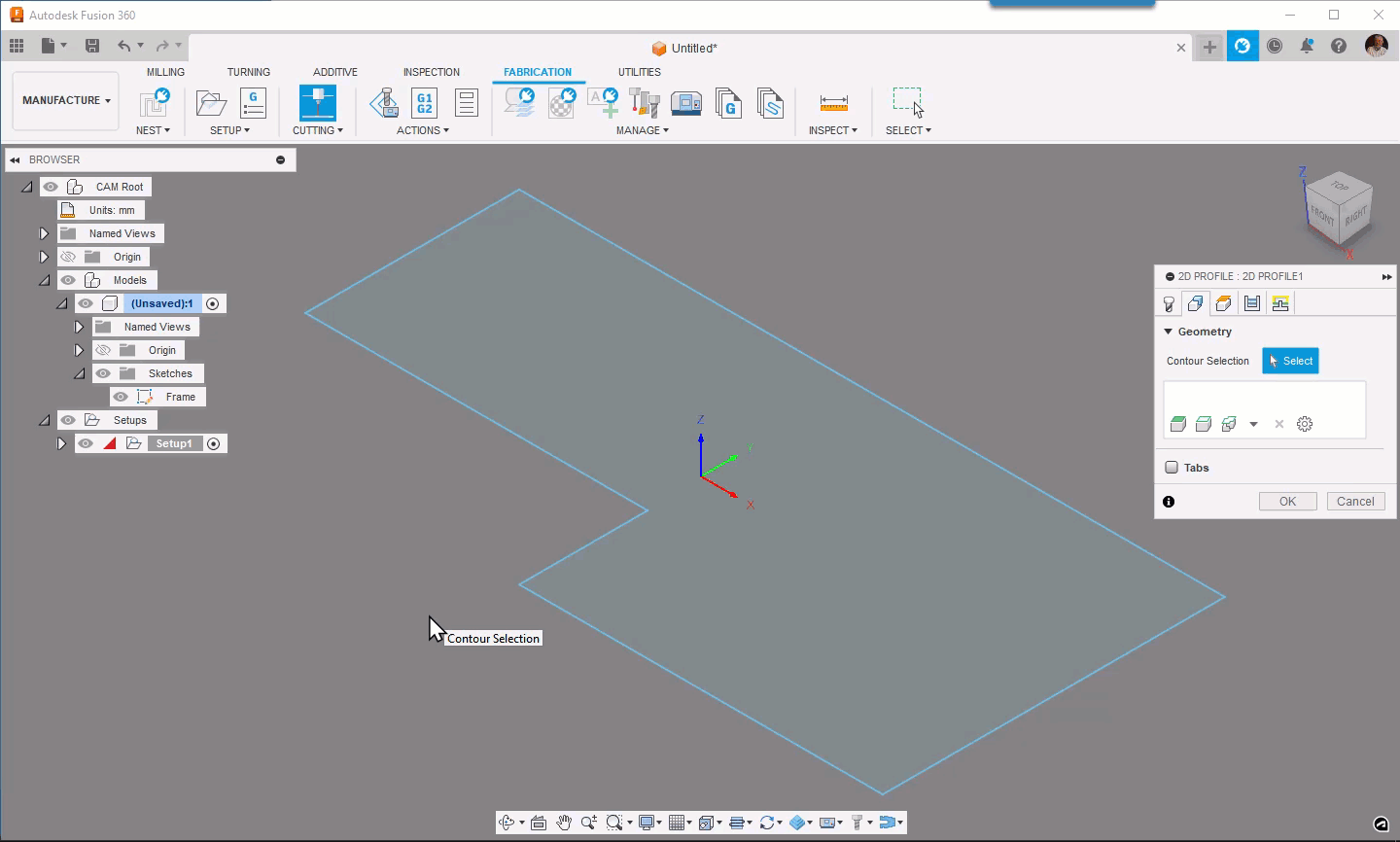This screenshot has height=842, width=1400.
Task: Toggle Setup1 visibility eye icon
Action: pos(86,442)
